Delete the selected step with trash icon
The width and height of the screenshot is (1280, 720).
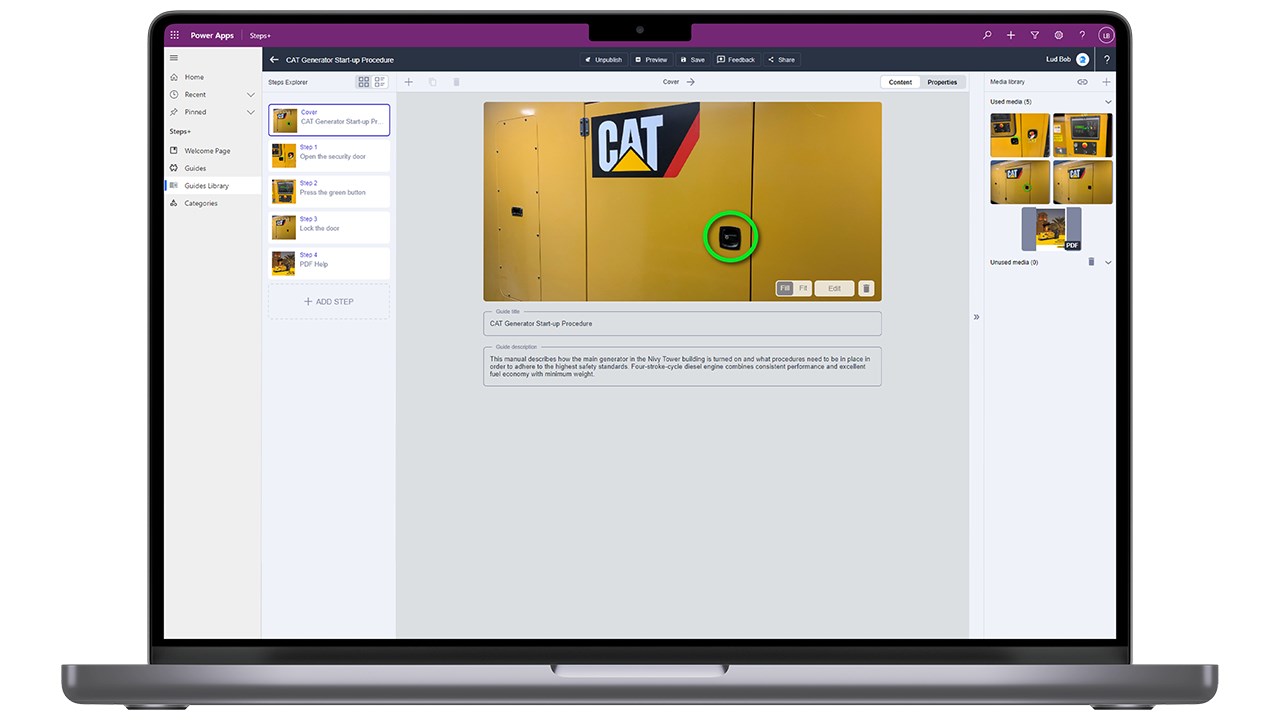pyautogui.click(x=457, y=82)
